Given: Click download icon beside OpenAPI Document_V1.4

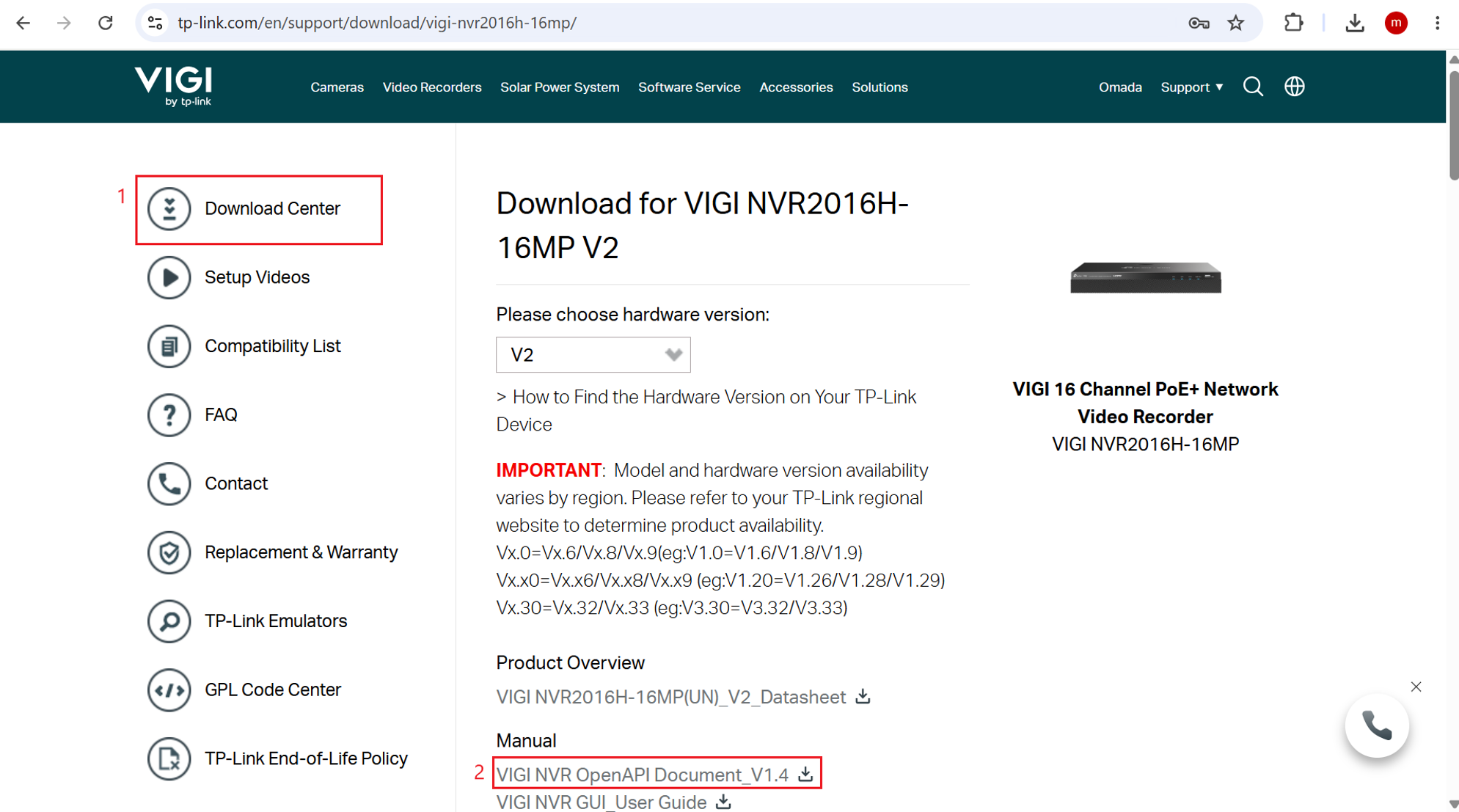Looking at the screenshot, I should pyautogui.click(x=805, y=774).
